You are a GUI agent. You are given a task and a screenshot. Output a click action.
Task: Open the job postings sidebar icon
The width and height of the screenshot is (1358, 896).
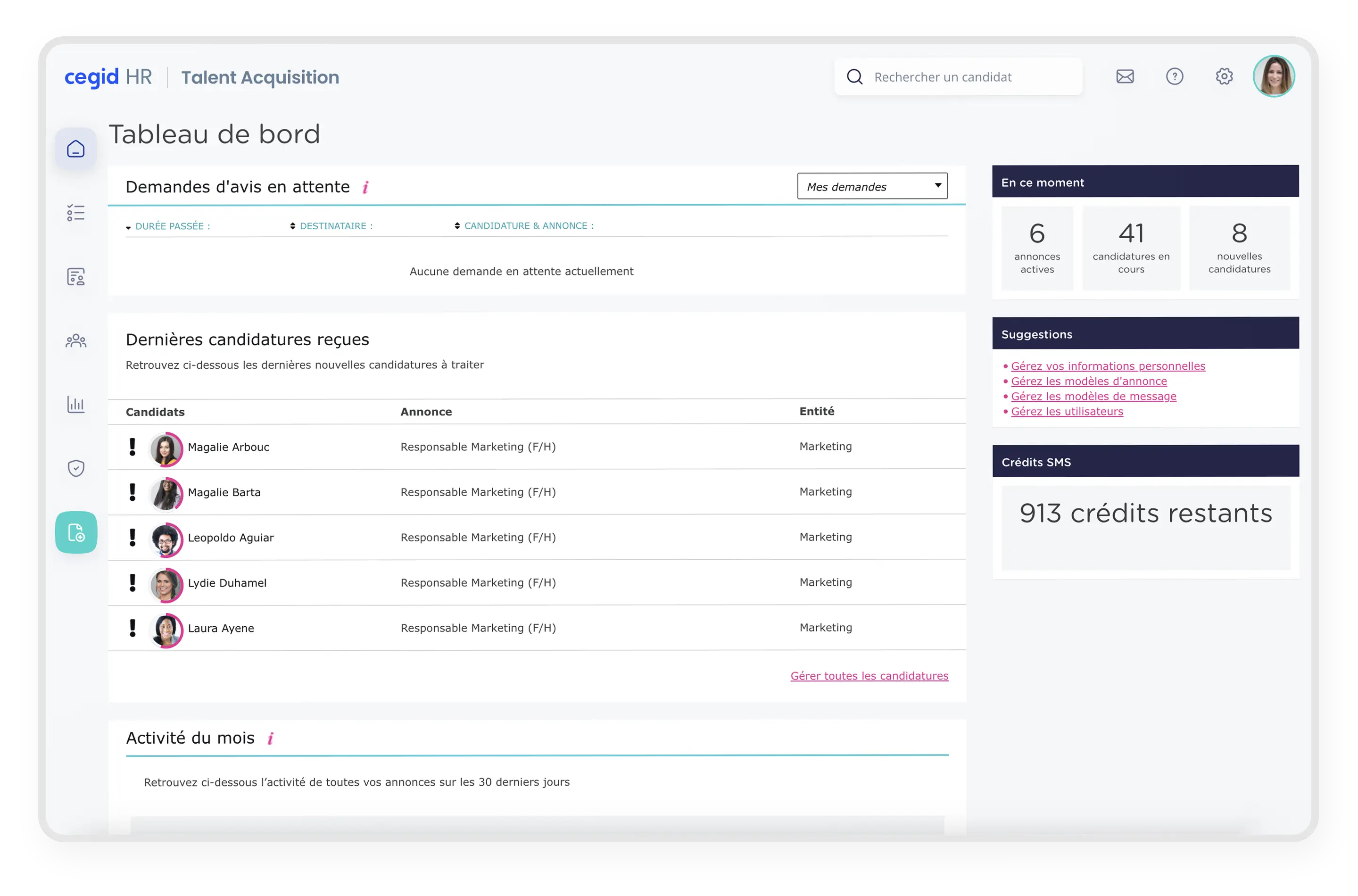click(x=75, y=277)
